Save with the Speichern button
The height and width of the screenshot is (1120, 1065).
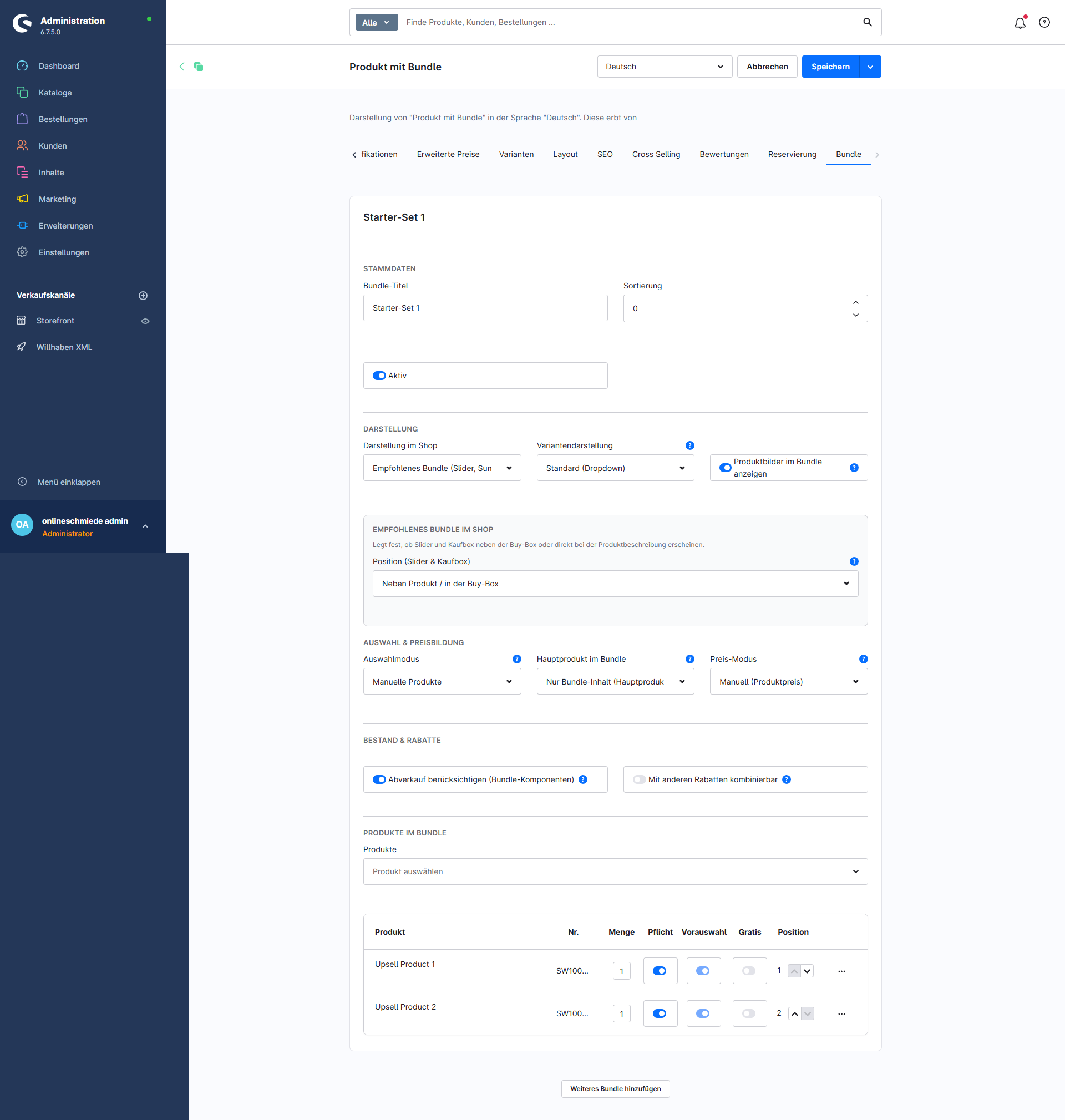830,67
